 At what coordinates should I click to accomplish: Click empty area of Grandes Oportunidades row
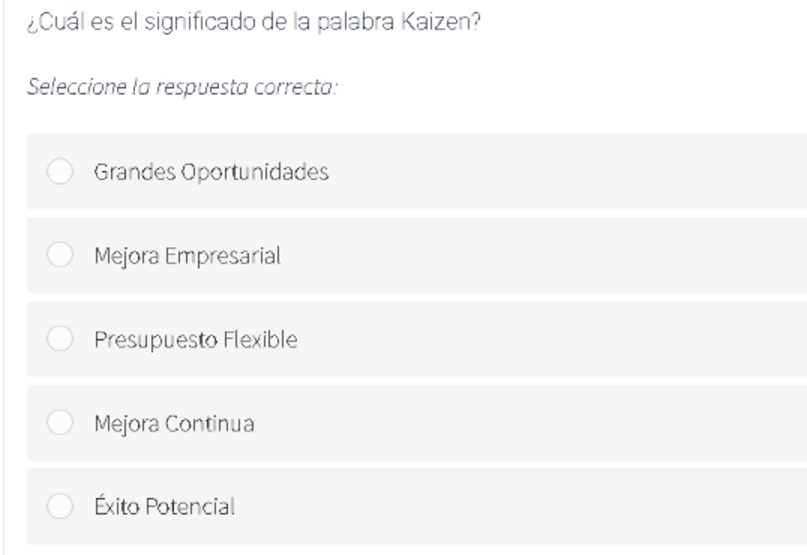(x=566, y=171)
